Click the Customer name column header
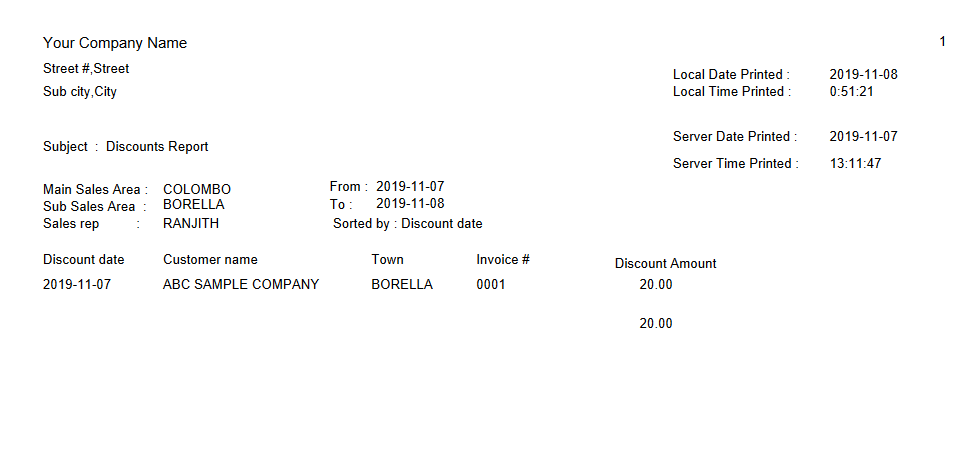Image resolution: width=960 pixels, height=453 pixels. pos(210,260)
